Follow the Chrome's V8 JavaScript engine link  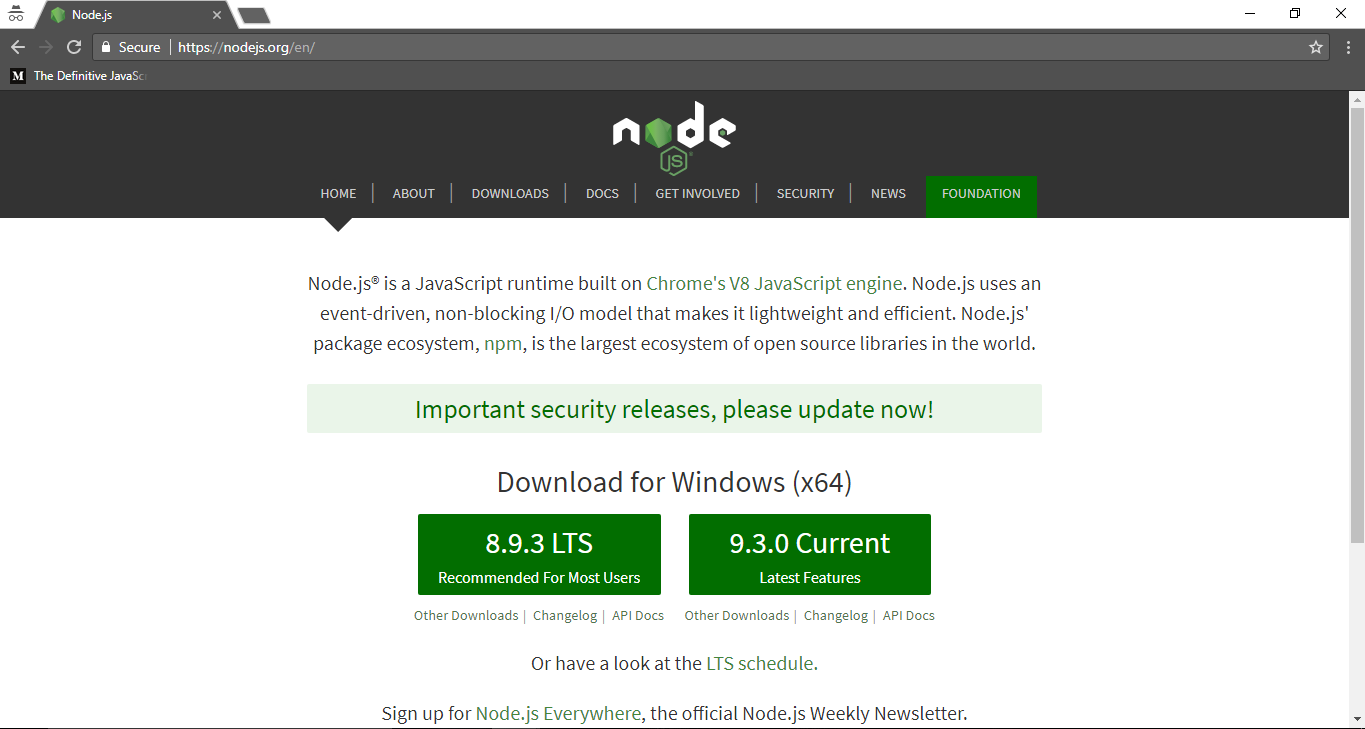pyautogui.click(x=774, y=284)
